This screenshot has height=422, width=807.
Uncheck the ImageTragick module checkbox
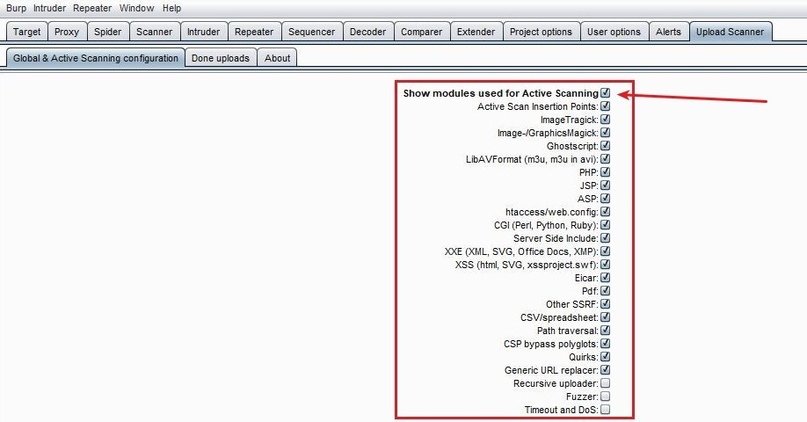(606, 120)
